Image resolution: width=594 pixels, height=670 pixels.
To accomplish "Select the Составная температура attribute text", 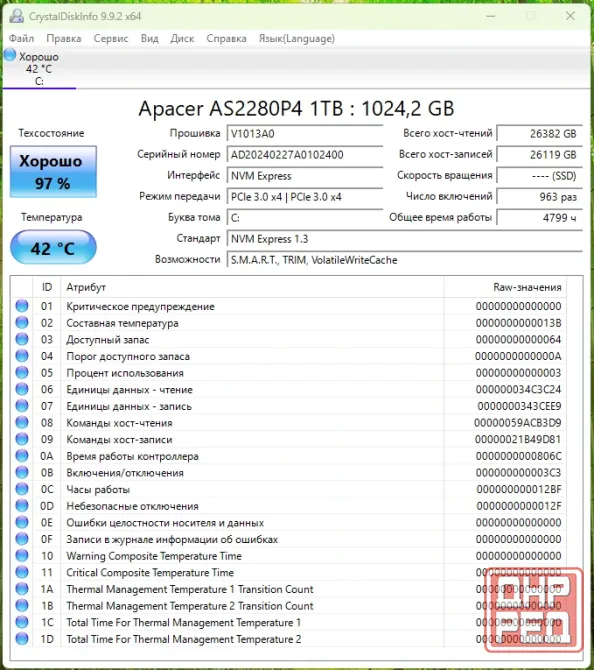I will coord(122,323).
